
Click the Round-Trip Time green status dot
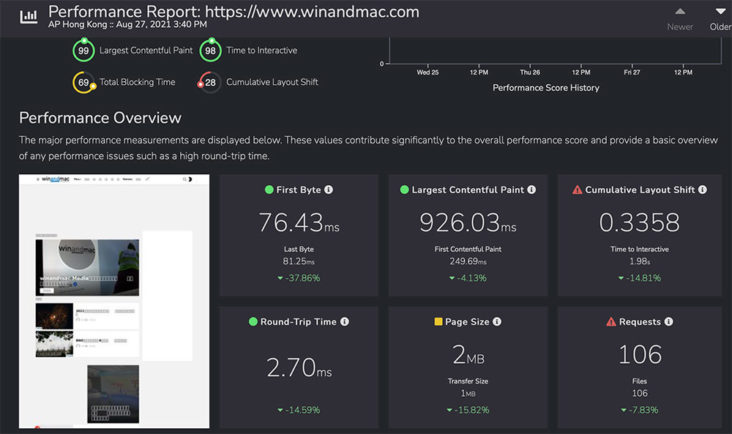point(252,322)
